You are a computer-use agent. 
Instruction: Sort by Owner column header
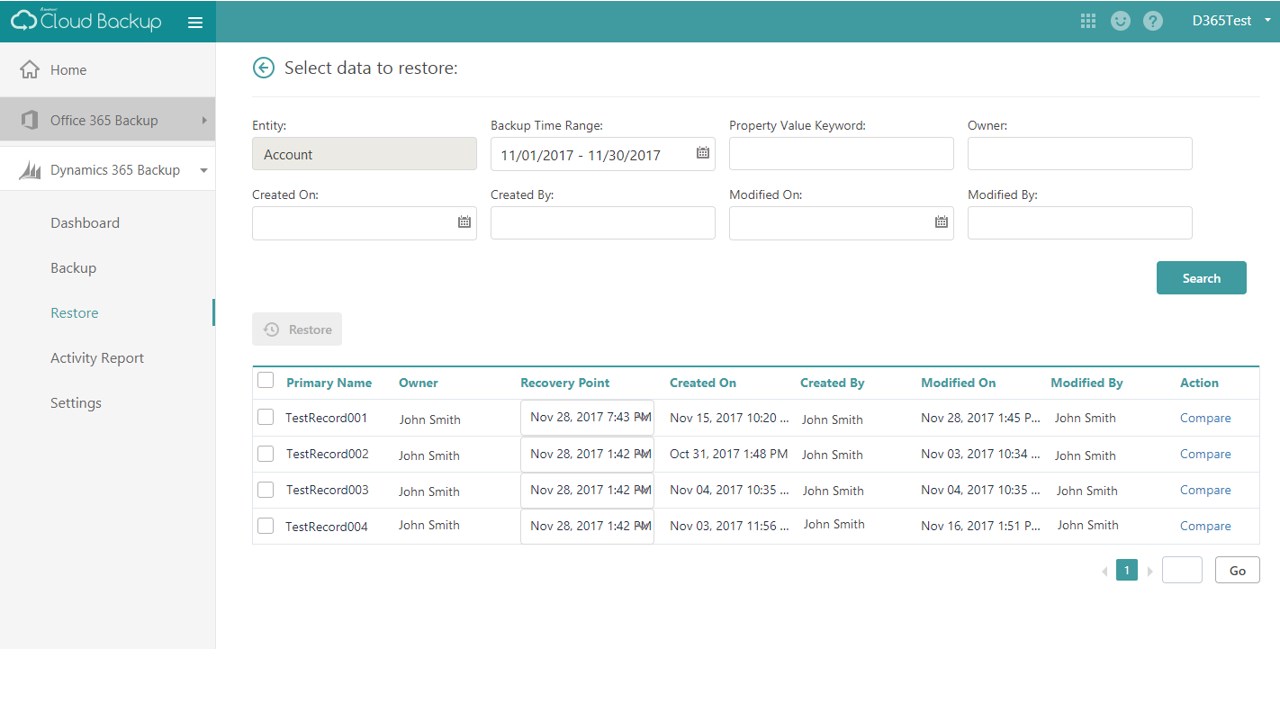click(418, 383)
